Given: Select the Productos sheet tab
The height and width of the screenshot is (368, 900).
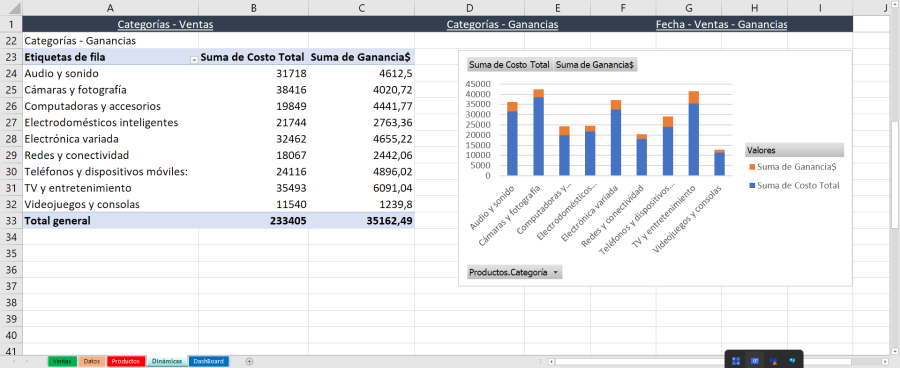Looking at the screenshot, I should pyautogui.click(x=126, y=361).
